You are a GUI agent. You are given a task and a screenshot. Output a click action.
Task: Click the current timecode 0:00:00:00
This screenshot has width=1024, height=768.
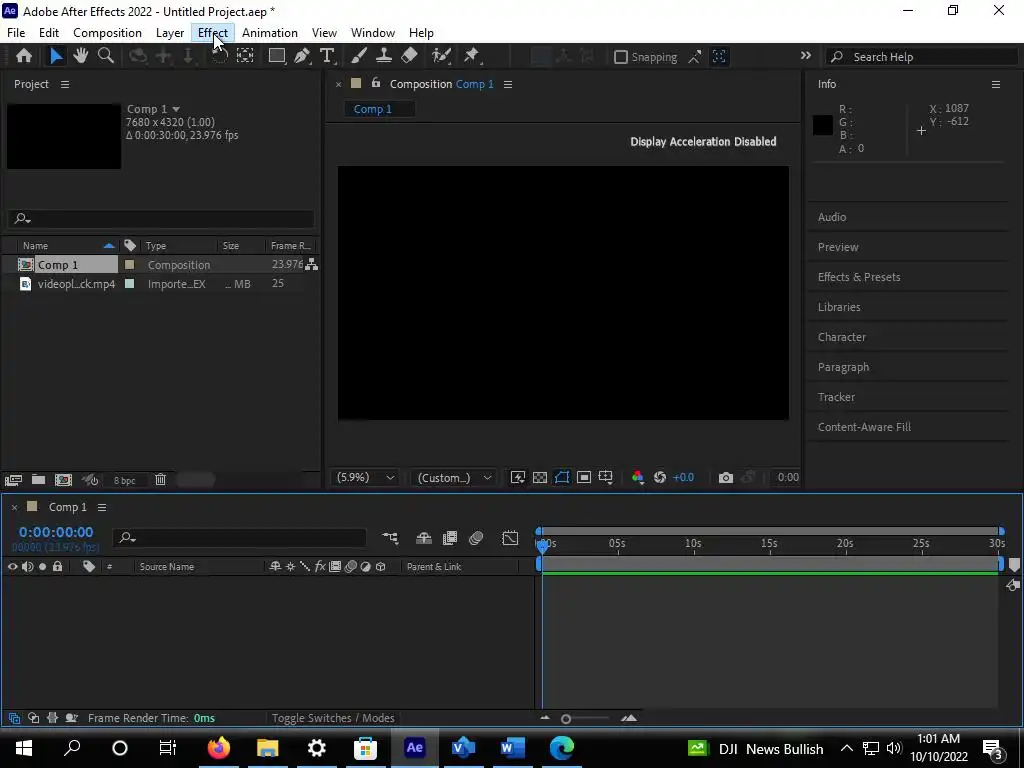click(56, 532)
